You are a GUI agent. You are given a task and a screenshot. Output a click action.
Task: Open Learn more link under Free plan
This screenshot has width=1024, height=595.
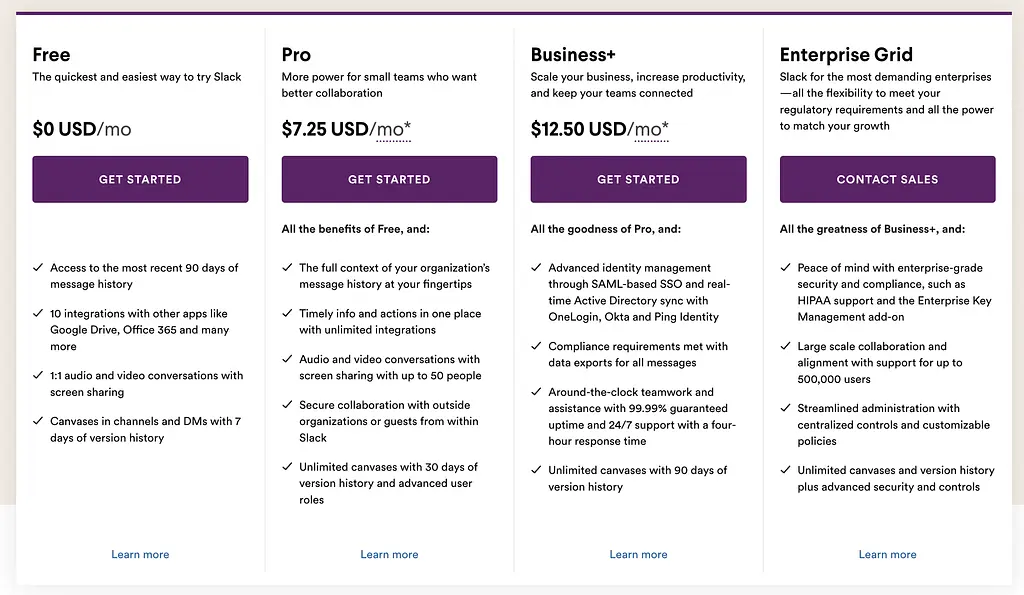click(140, 555)
